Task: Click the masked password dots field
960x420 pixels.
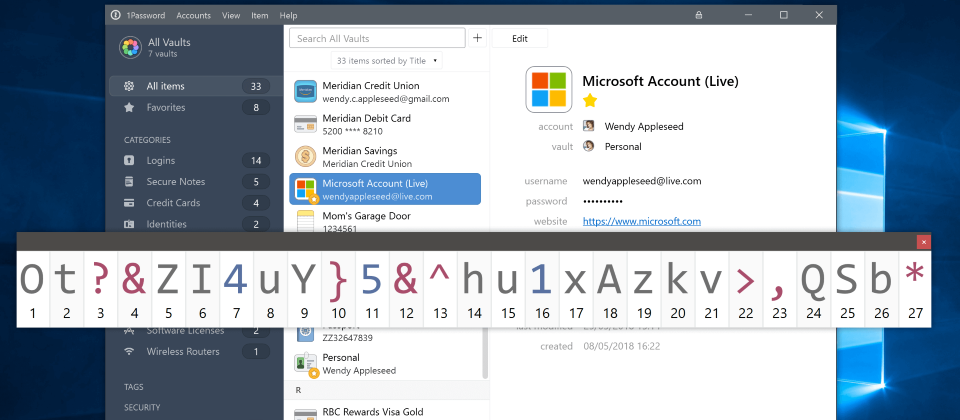Action: [602, 201]
